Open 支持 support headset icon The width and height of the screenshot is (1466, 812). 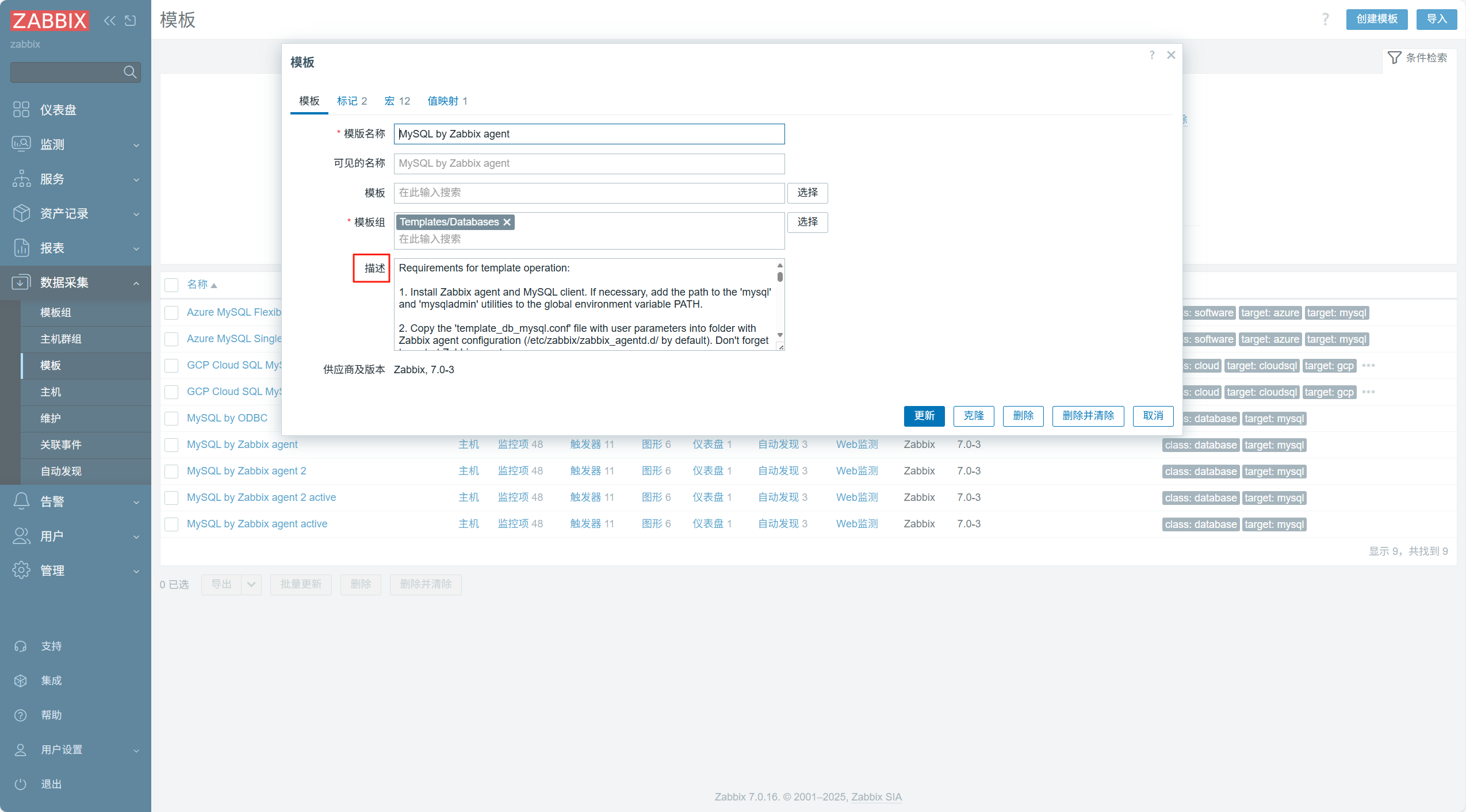pos(21,646)
